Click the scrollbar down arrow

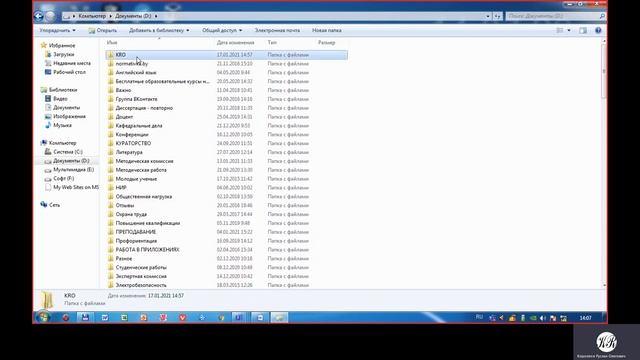604,285
